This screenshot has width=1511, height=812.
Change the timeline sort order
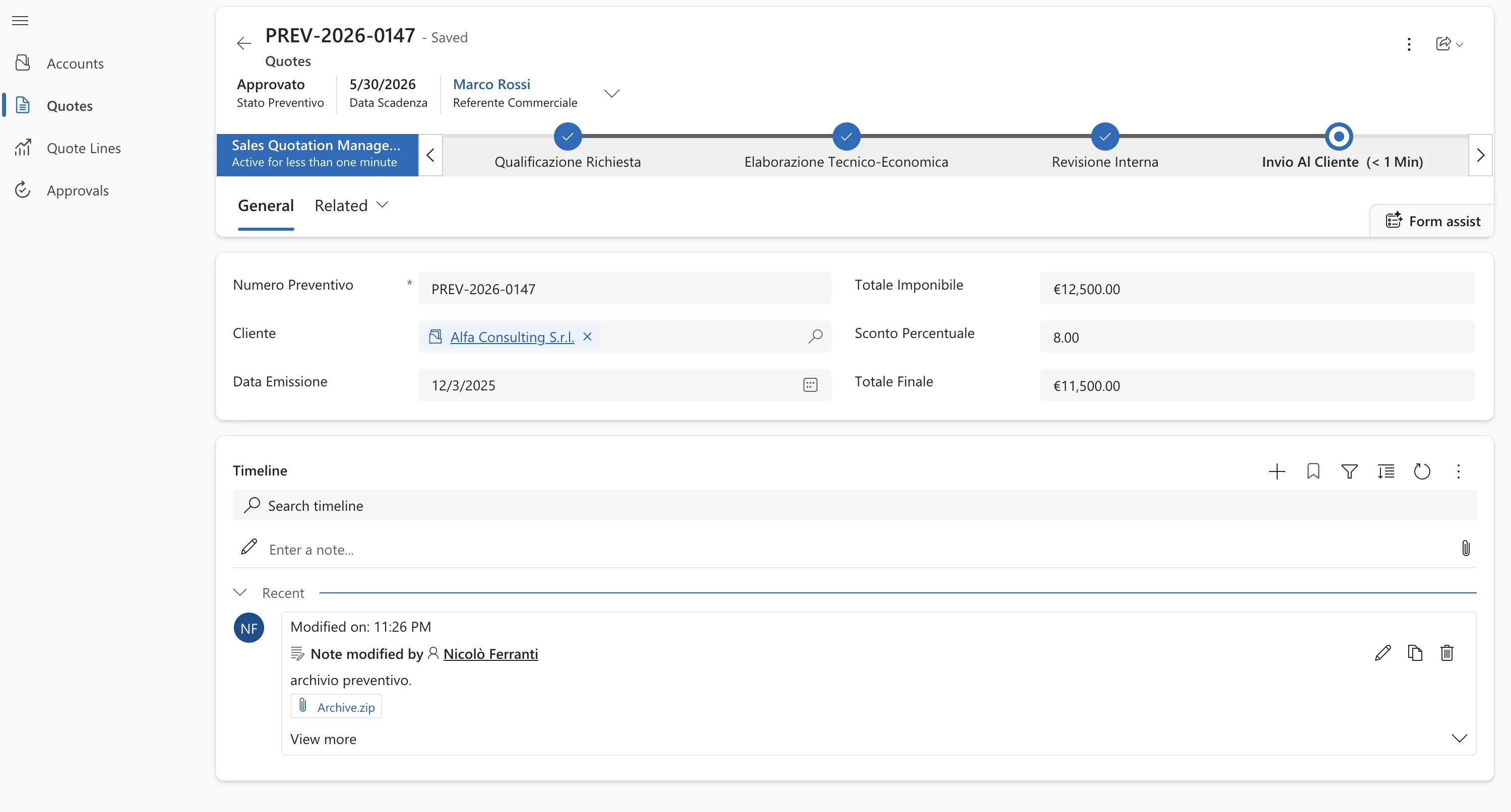[x=1386, y=471]
